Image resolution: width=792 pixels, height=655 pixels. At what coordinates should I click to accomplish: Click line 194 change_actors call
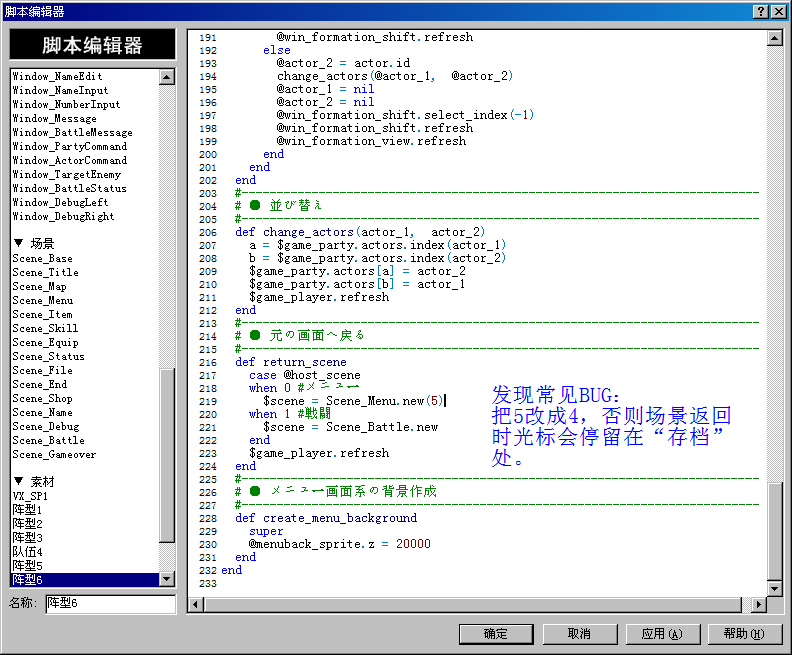point(394,76)
